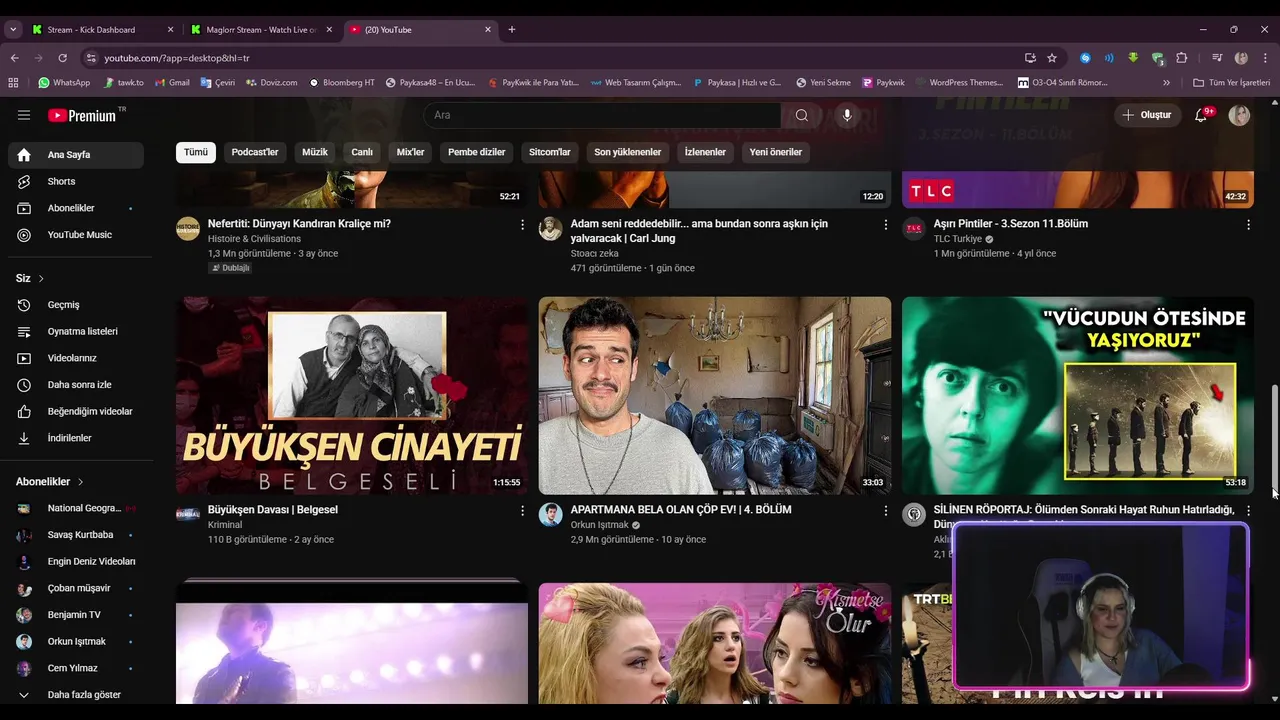Click the Oluştur create button
Screen dimensions: 1280x720
pos(1146,115)
